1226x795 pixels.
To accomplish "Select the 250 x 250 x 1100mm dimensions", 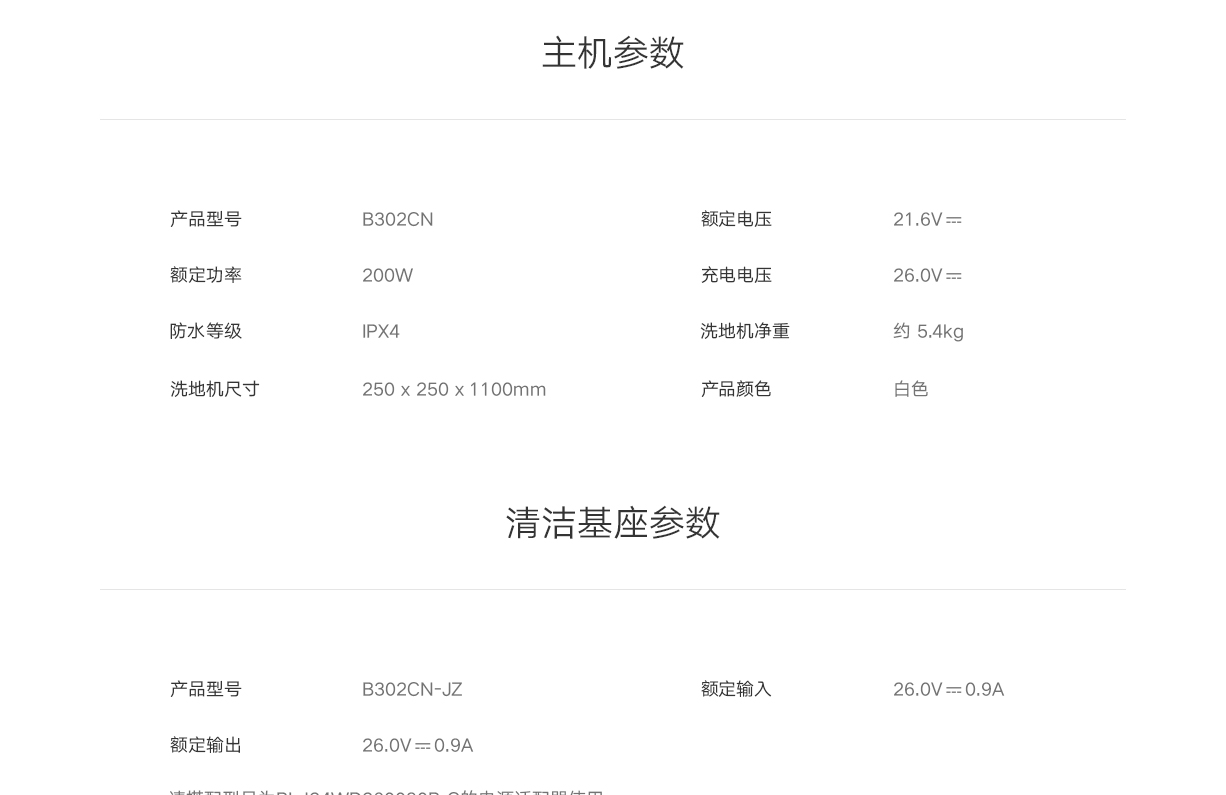I will click(x=454, y=390).
